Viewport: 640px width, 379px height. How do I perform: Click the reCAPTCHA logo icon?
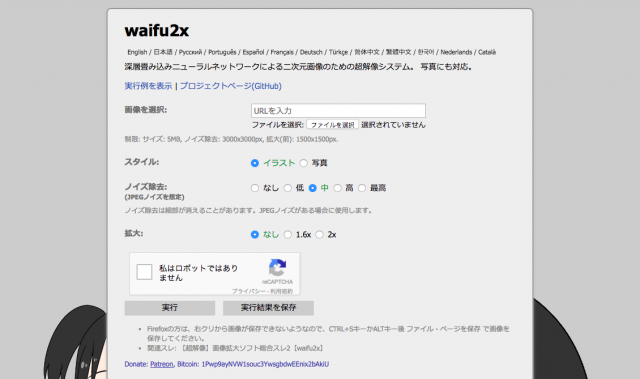(x=278, y=268)
